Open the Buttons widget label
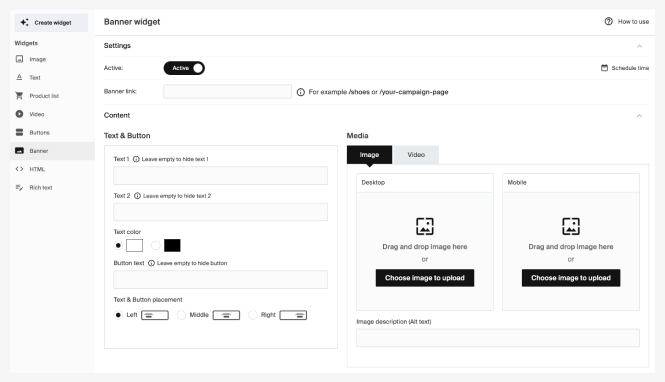The image size is (665, 382). pos(39,133)
